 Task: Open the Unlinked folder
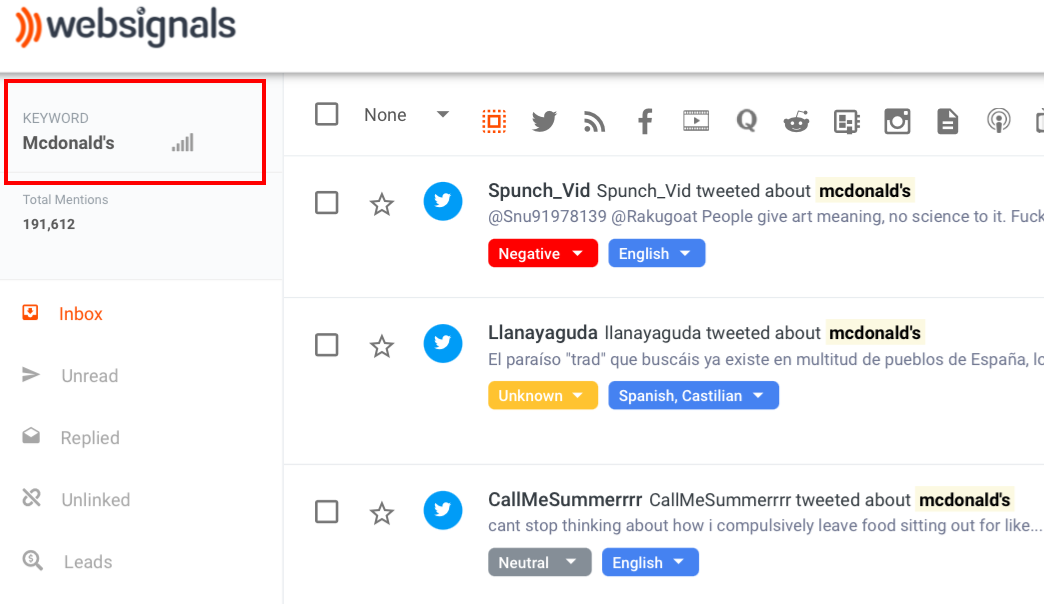95,499
